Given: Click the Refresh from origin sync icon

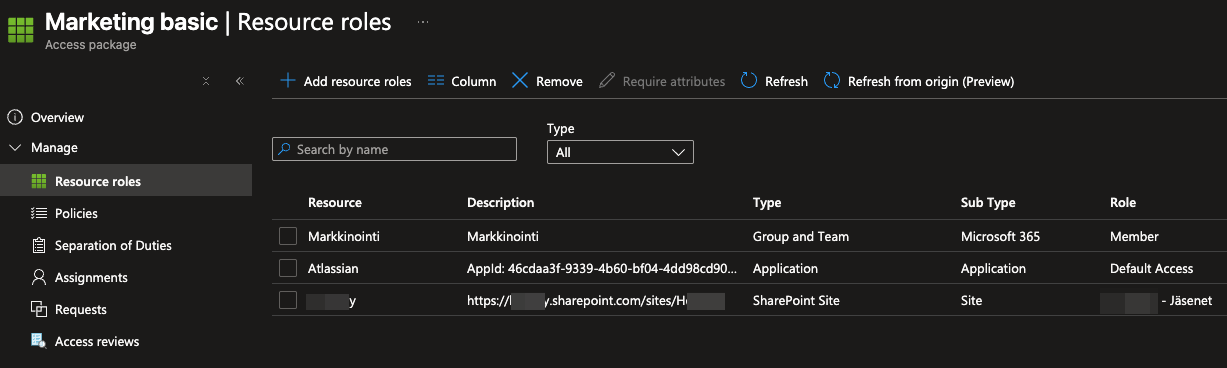Looking at the screenshot, I should click(x=832, y=81).
